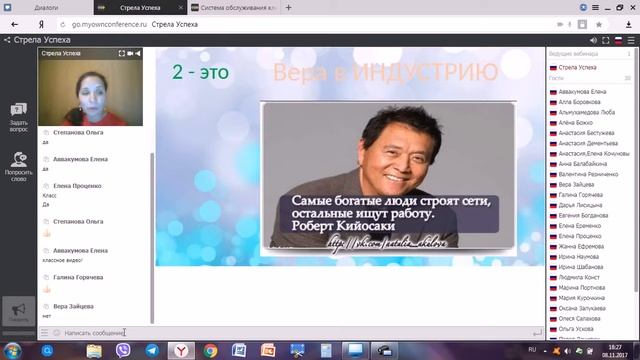Click the chat panel scrollbar
The width and height of the screenshot is (640, 360).
152,238
